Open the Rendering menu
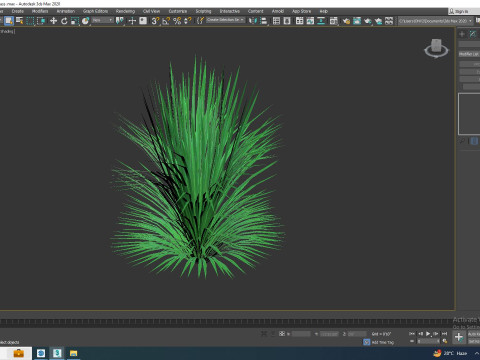 tap(125, 11)
